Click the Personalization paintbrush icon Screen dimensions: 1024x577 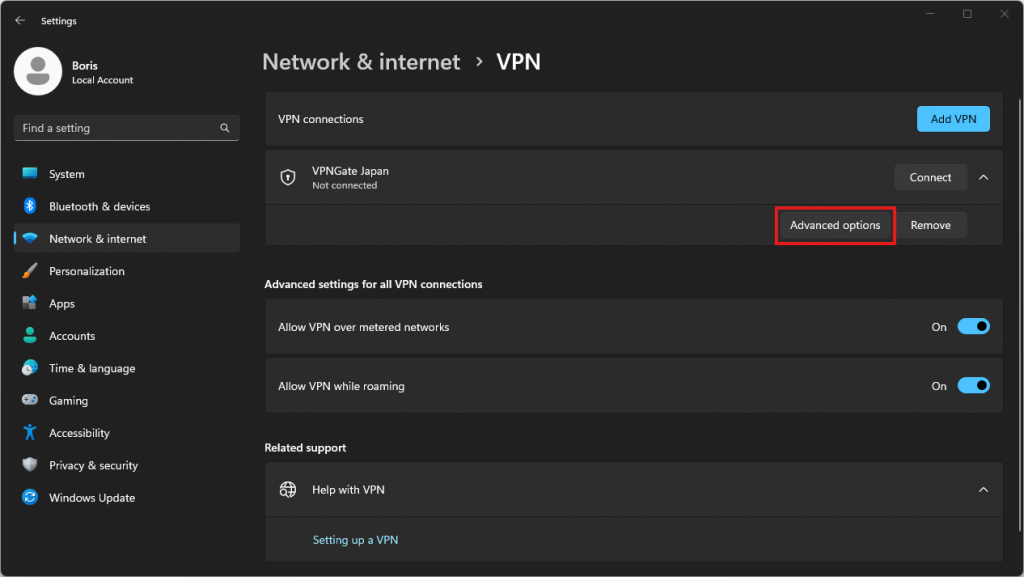point(30,271)
